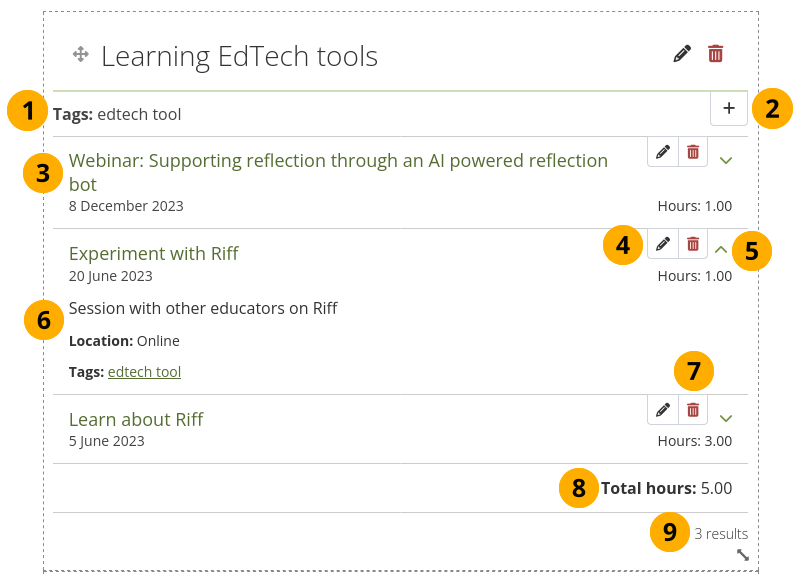Click the 3 results count text
This screenshot has height=574, width=800.
pyautogui.click(x=721, y=534)
